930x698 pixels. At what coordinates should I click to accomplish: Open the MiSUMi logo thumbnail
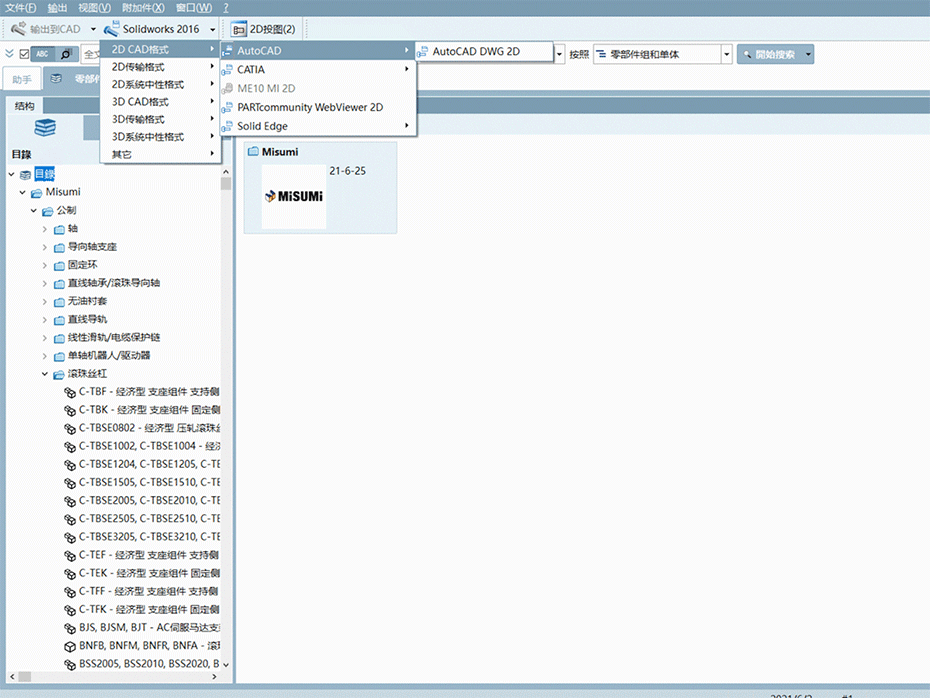tap(294, 196)
